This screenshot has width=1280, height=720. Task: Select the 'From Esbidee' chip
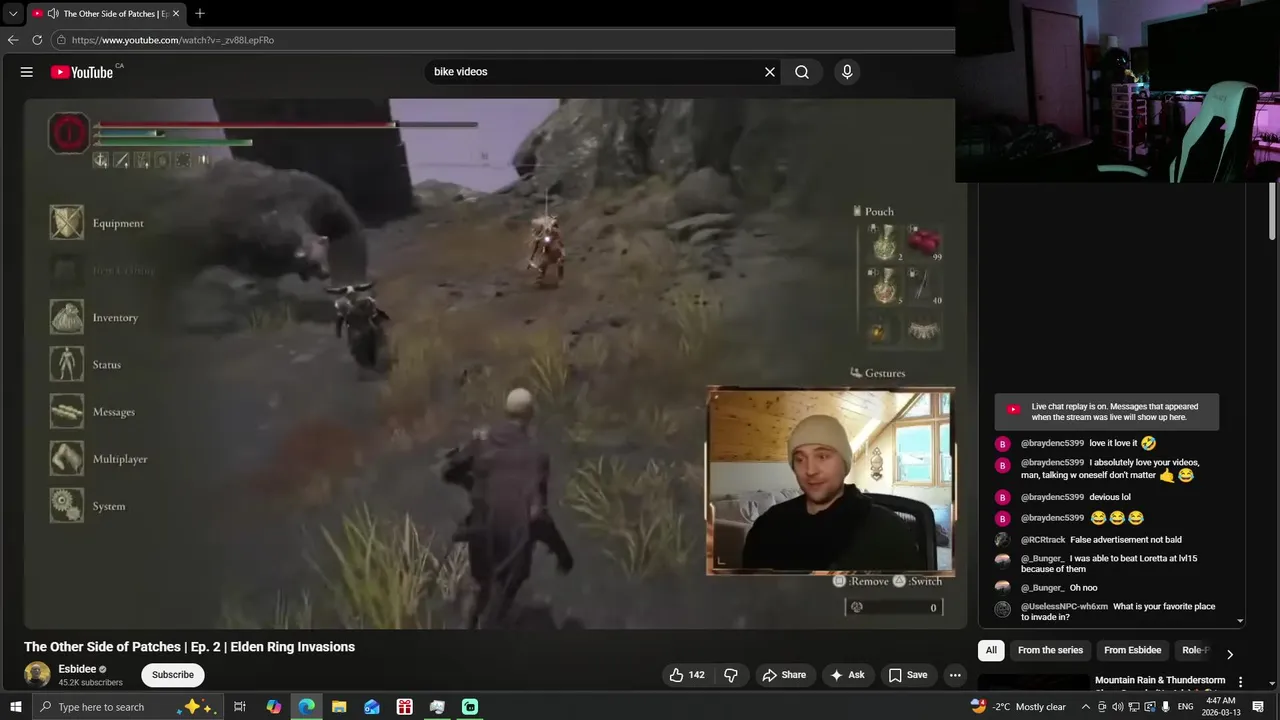[x=1132, y=650]
